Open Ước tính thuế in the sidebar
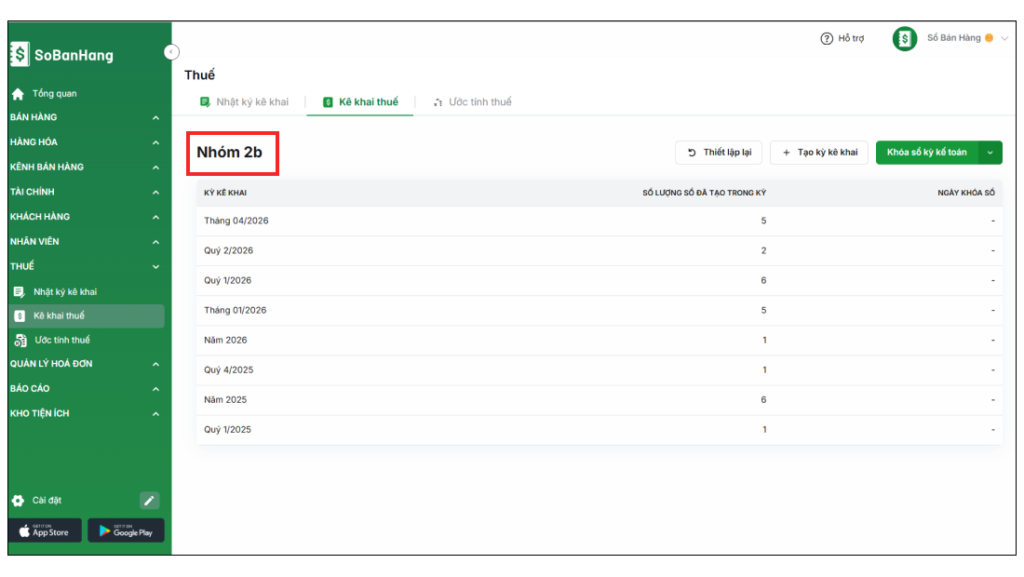1024x577 pixels. coord(62,340)
